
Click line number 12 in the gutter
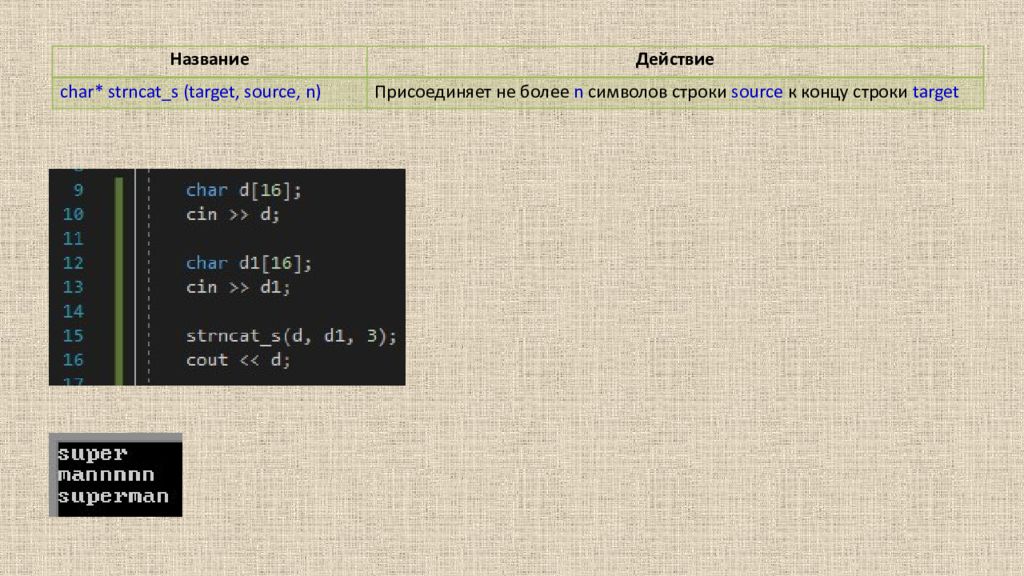73,263
